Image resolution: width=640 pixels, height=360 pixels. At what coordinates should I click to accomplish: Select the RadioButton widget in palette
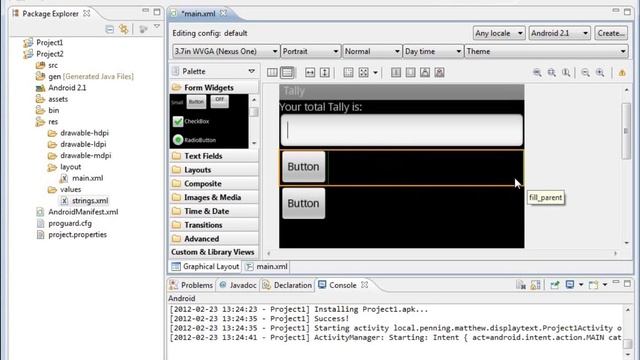pyautogui.click(x=194, y=140)
